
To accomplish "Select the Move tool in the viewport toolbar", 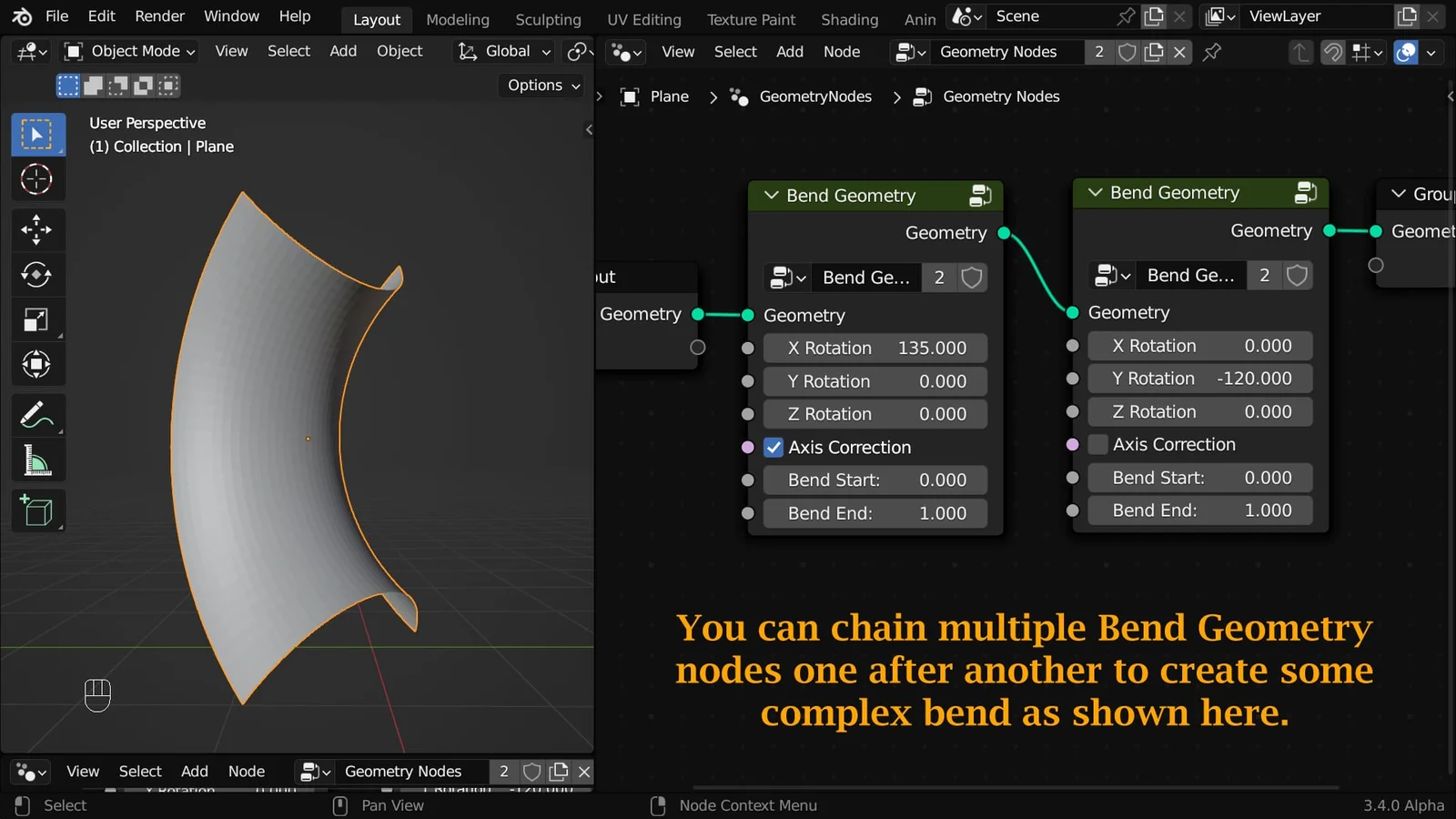I will (36, 229).
